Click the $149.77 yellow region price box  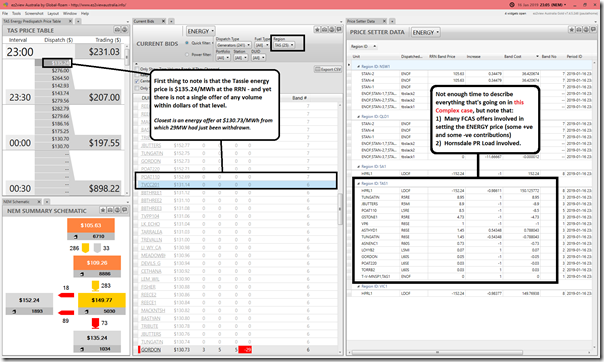click(102, 300)
